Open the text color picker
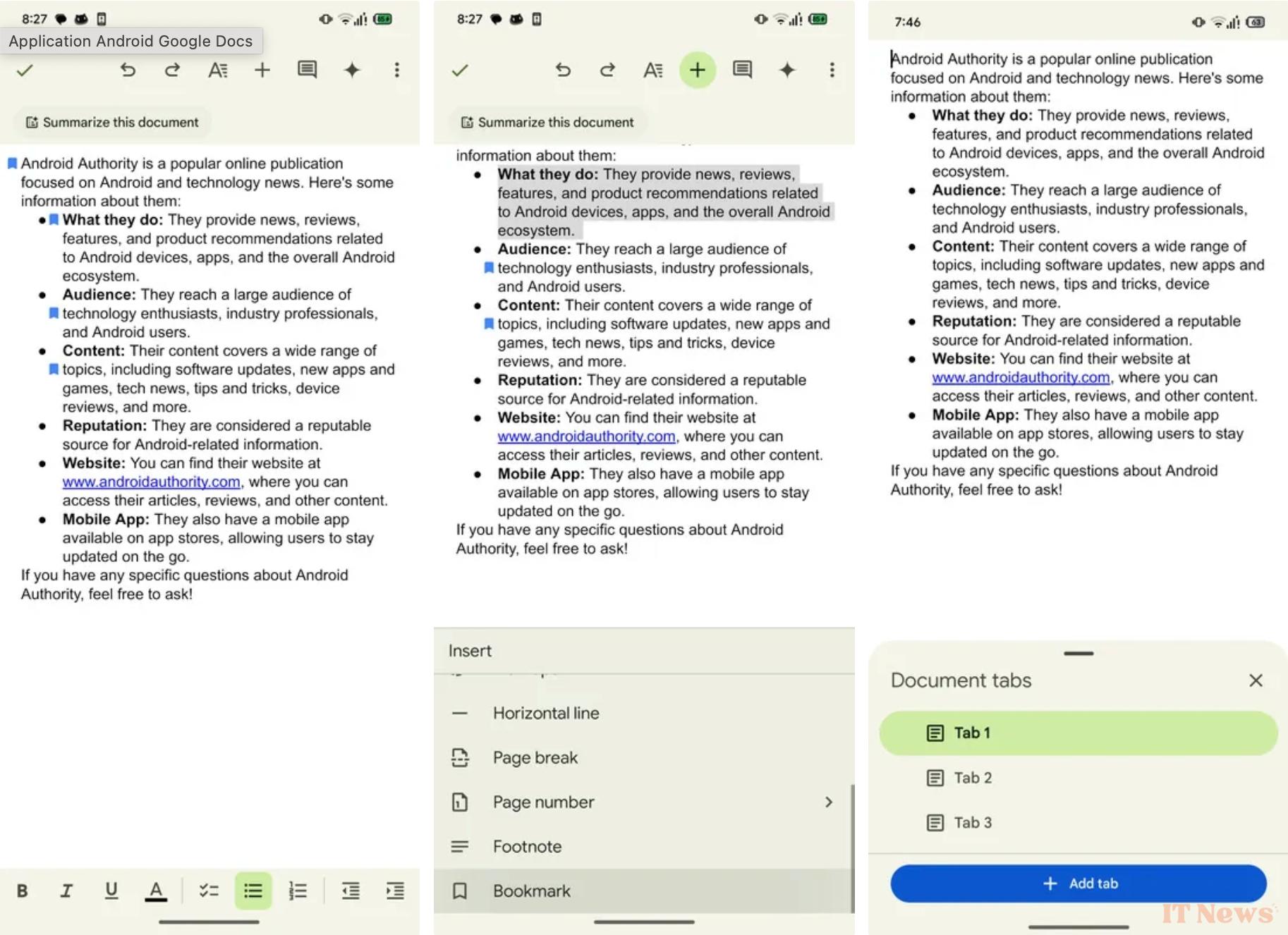 click(x=156, y=891)
